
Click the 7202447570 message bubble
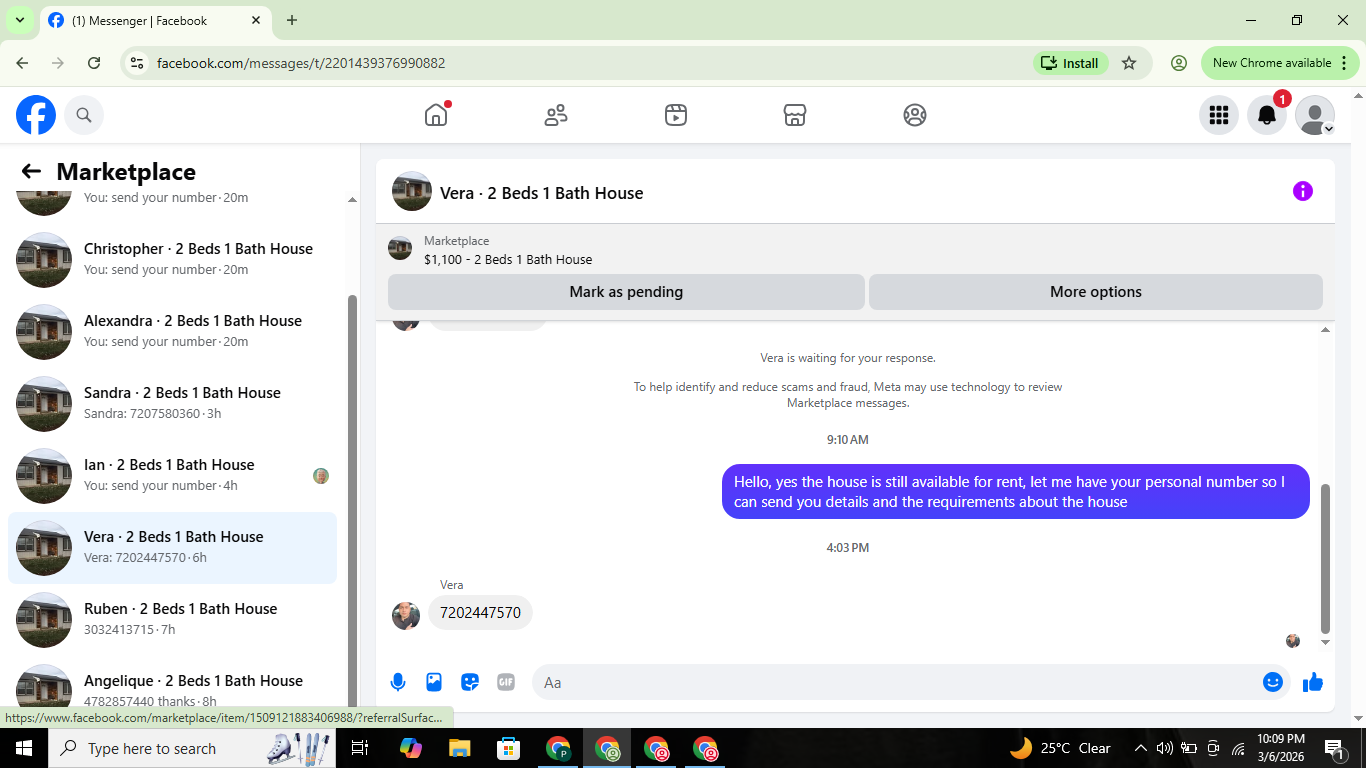tap(480, 613)
